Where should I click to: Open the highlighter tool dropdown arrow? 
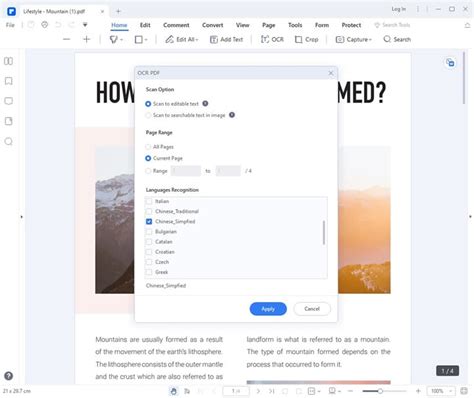click(122, 40)
